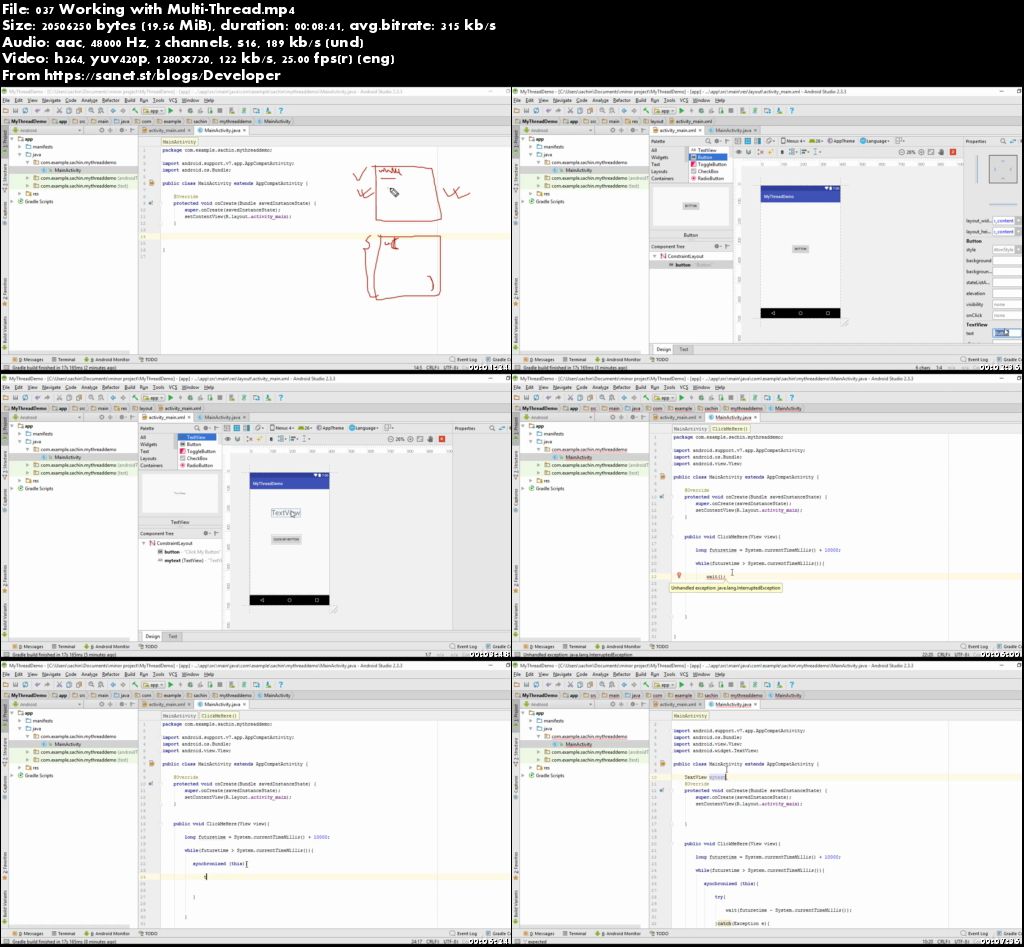
Task: Open Language dropdown in the Button-properties frame
Action: tap(874, 141)
